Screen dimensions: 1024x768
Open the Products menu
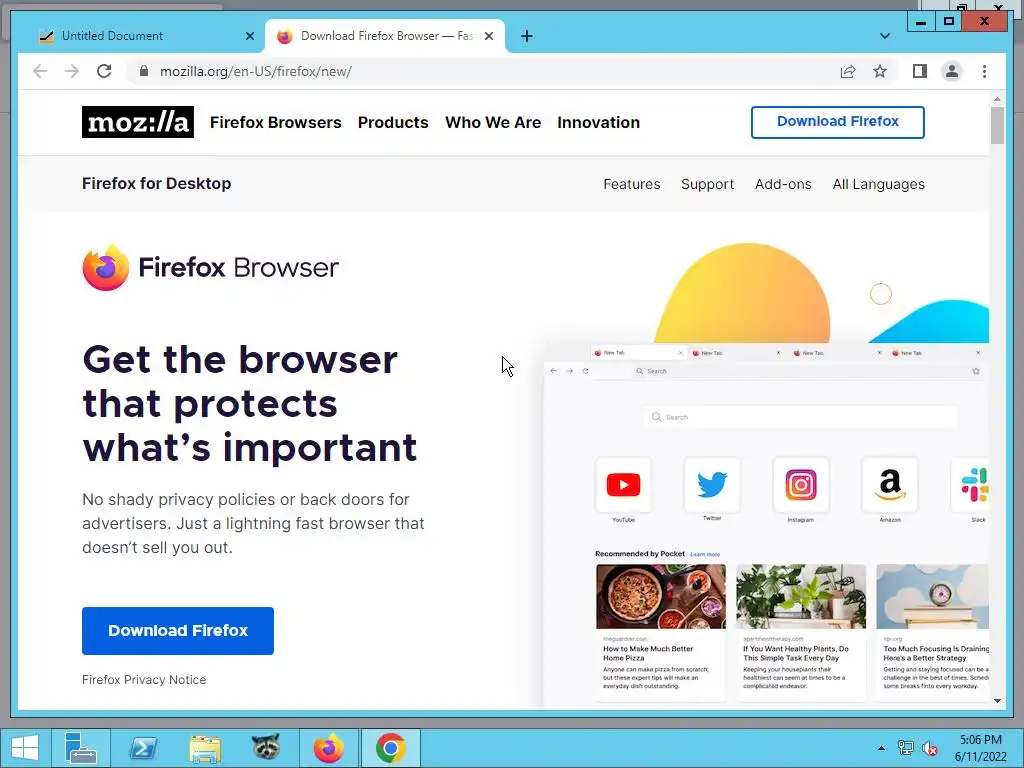(393, 122)
